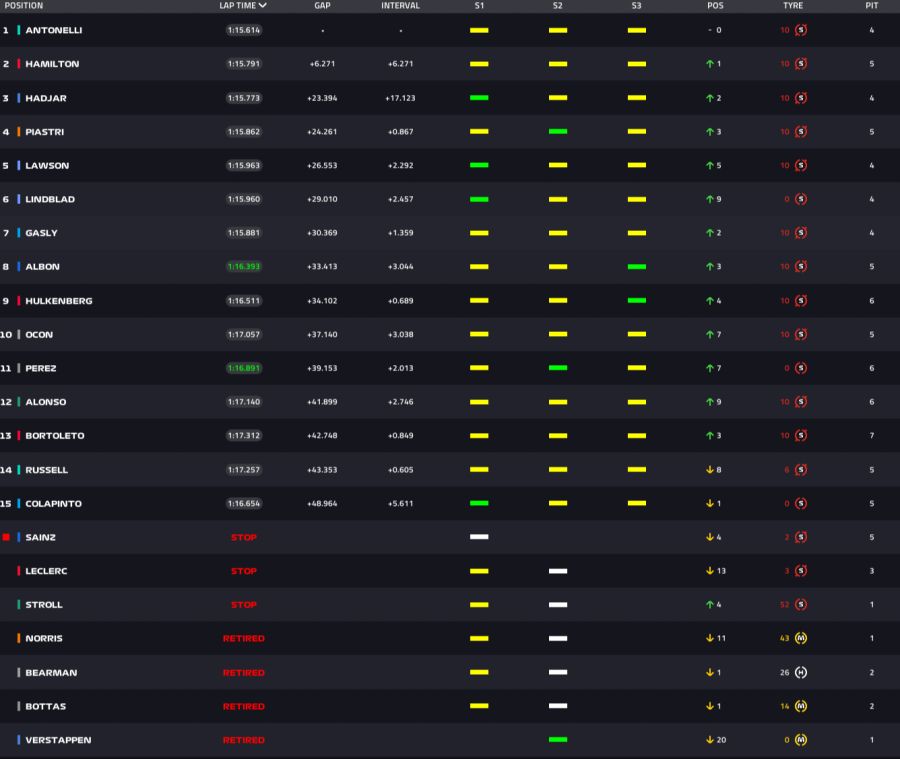Click Verstappen's position-loss arrow
This screenshot has height=759, width=900.
(x=709, y=740)
